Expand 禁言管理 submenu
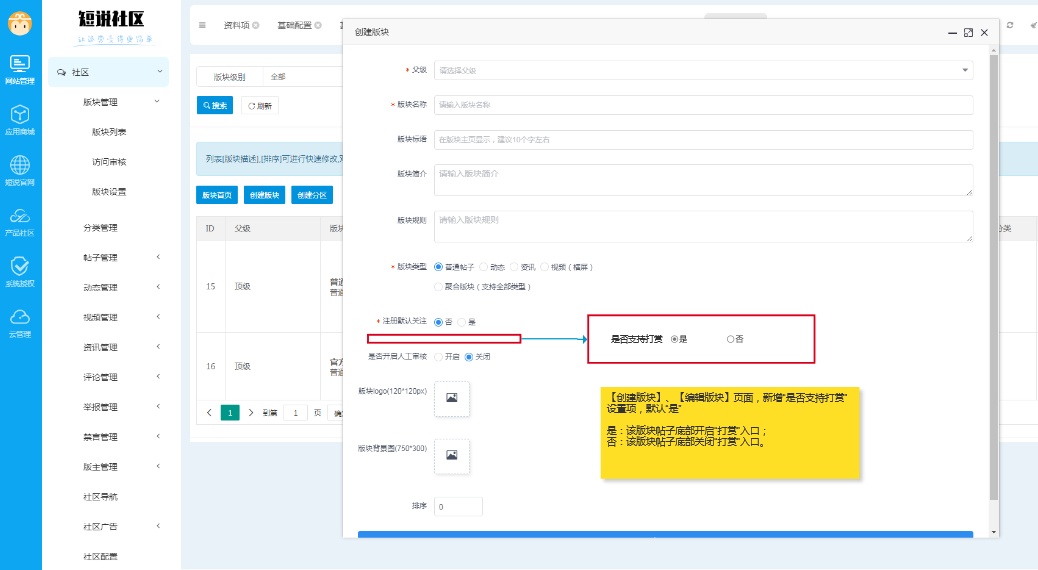The height and width of the screenshot is (570, 1038). (158, 436)
